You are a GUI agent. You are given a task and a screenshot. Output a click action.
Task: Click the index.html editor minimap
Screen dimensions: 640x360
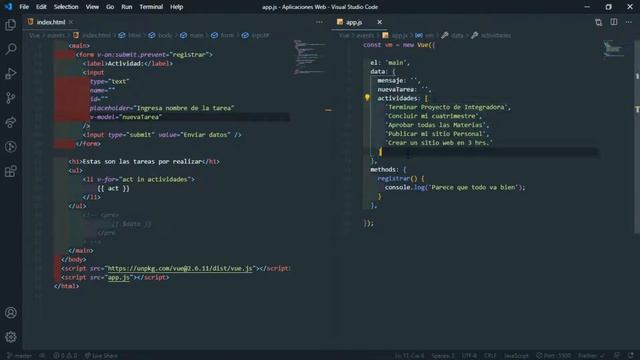(309, 57)
